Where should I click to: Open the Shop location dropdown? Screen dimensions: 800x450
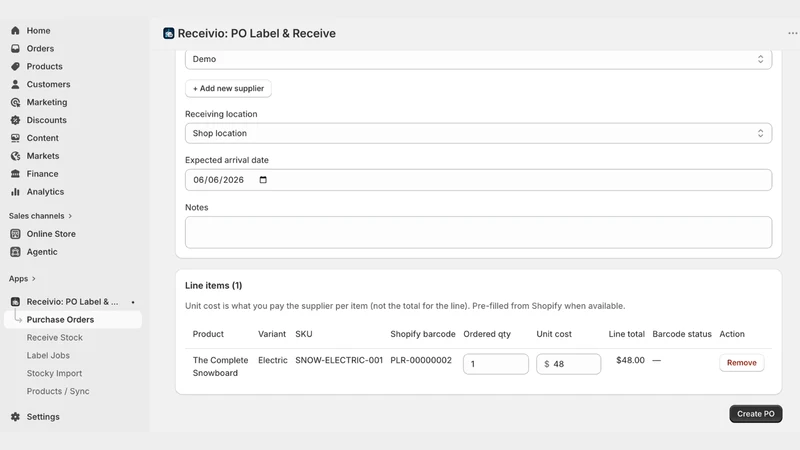pos(478,133)
